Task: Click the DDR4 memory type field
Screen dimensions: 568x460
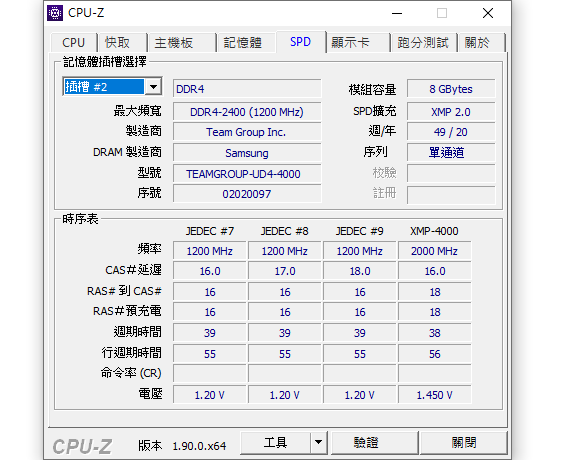Action: (247, 89)
